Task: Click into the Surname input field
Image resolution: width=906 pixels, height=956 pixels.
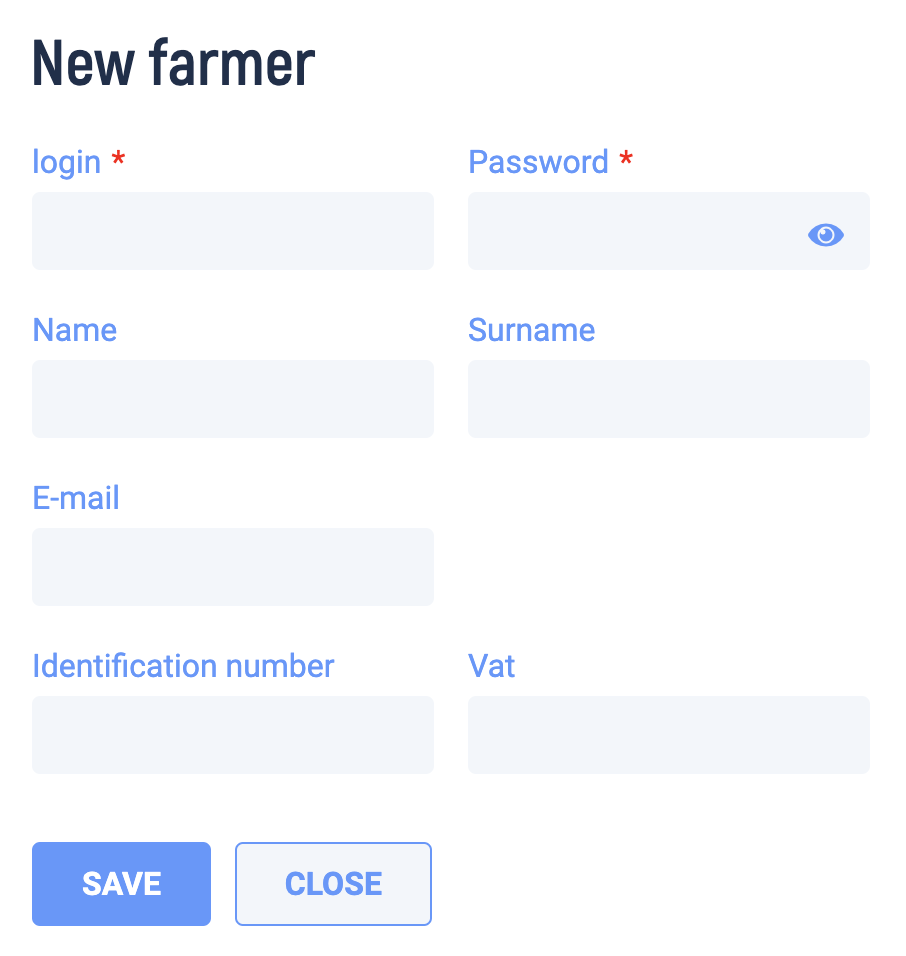Action: point(669,399)
